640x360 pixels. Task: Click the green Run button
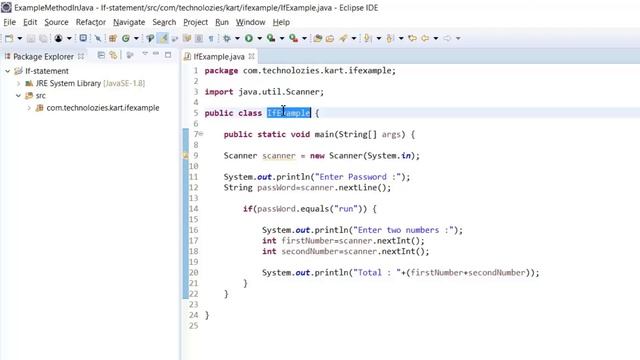point(249,38)
